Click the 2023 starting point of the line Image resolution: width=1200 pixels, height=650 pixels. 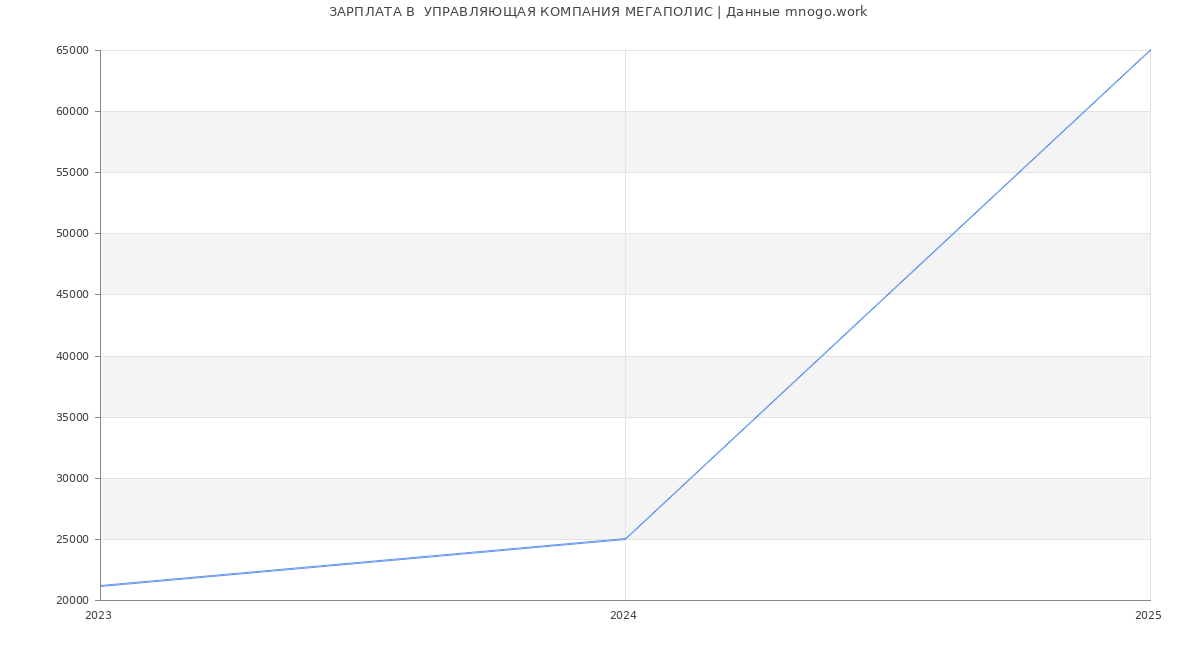click(x=101, y=586)
